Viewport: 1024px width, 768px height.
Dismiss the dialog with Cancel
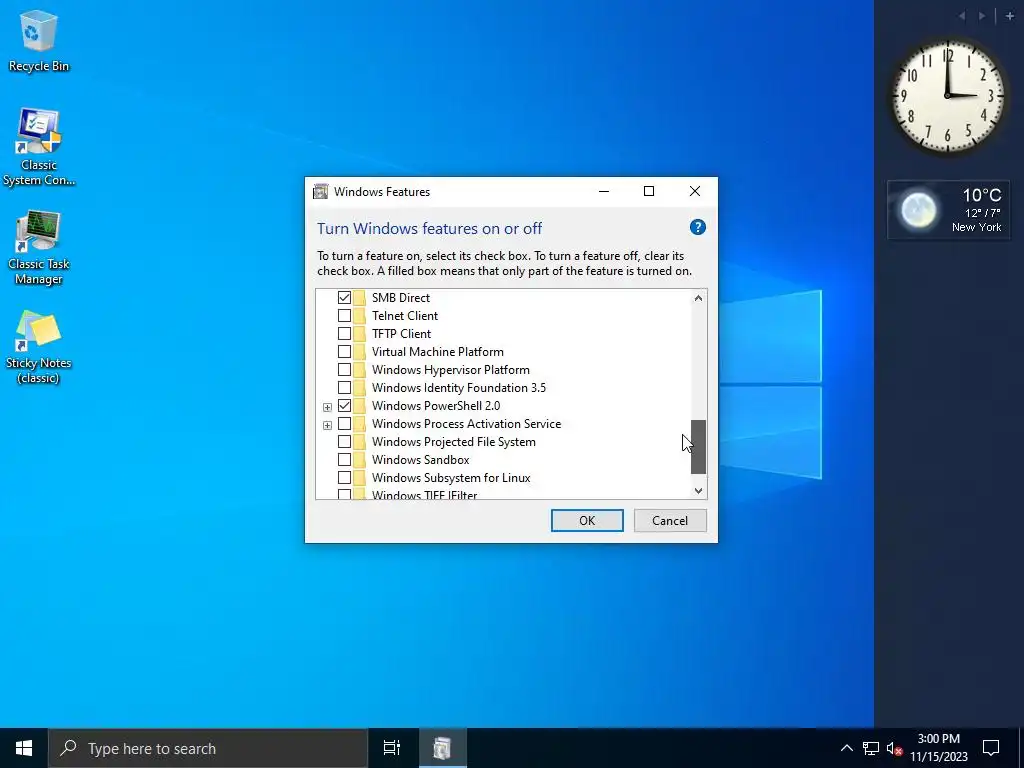tap(670, 520)
